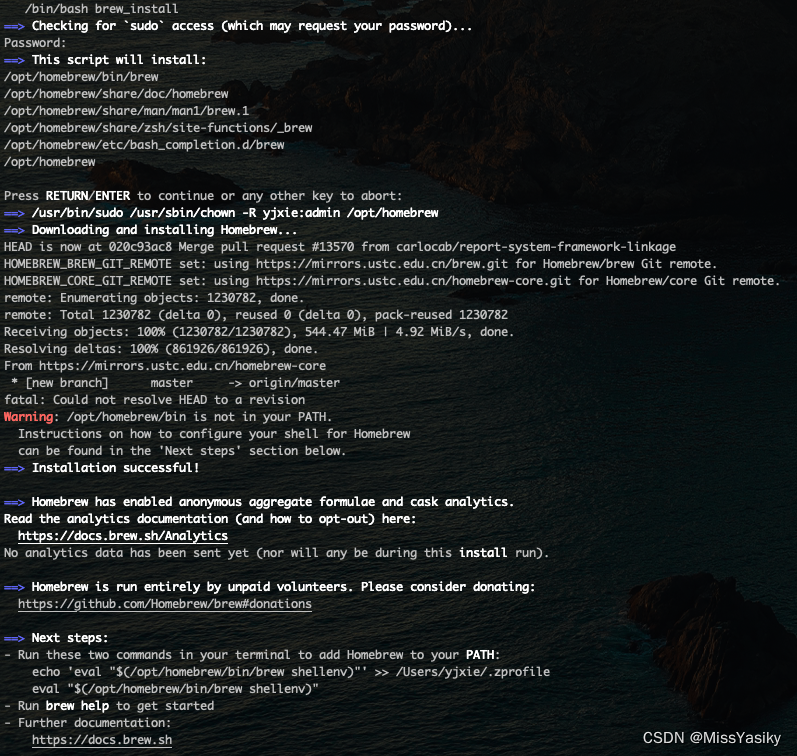Click the 'CSDN @MissYasiky' watermark

(712, 738)
